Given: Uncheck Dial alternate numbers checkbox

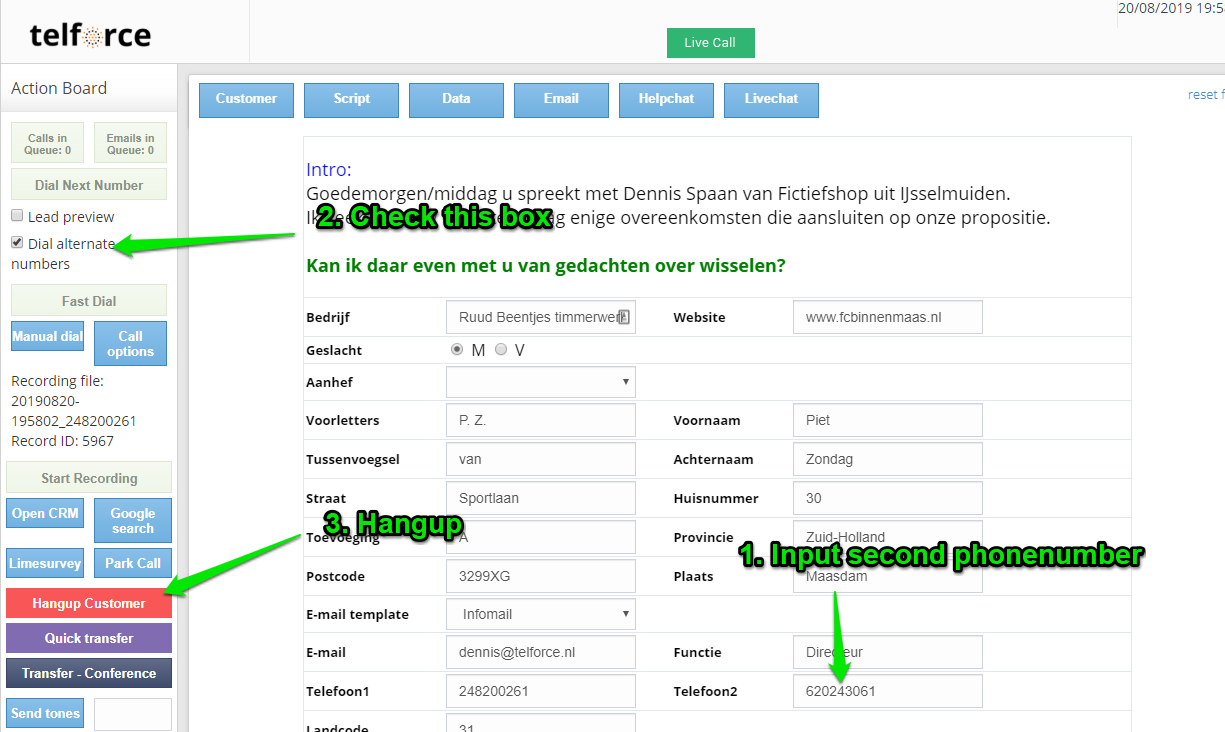Looking at the screenshot, I should [x=17, y=243].
